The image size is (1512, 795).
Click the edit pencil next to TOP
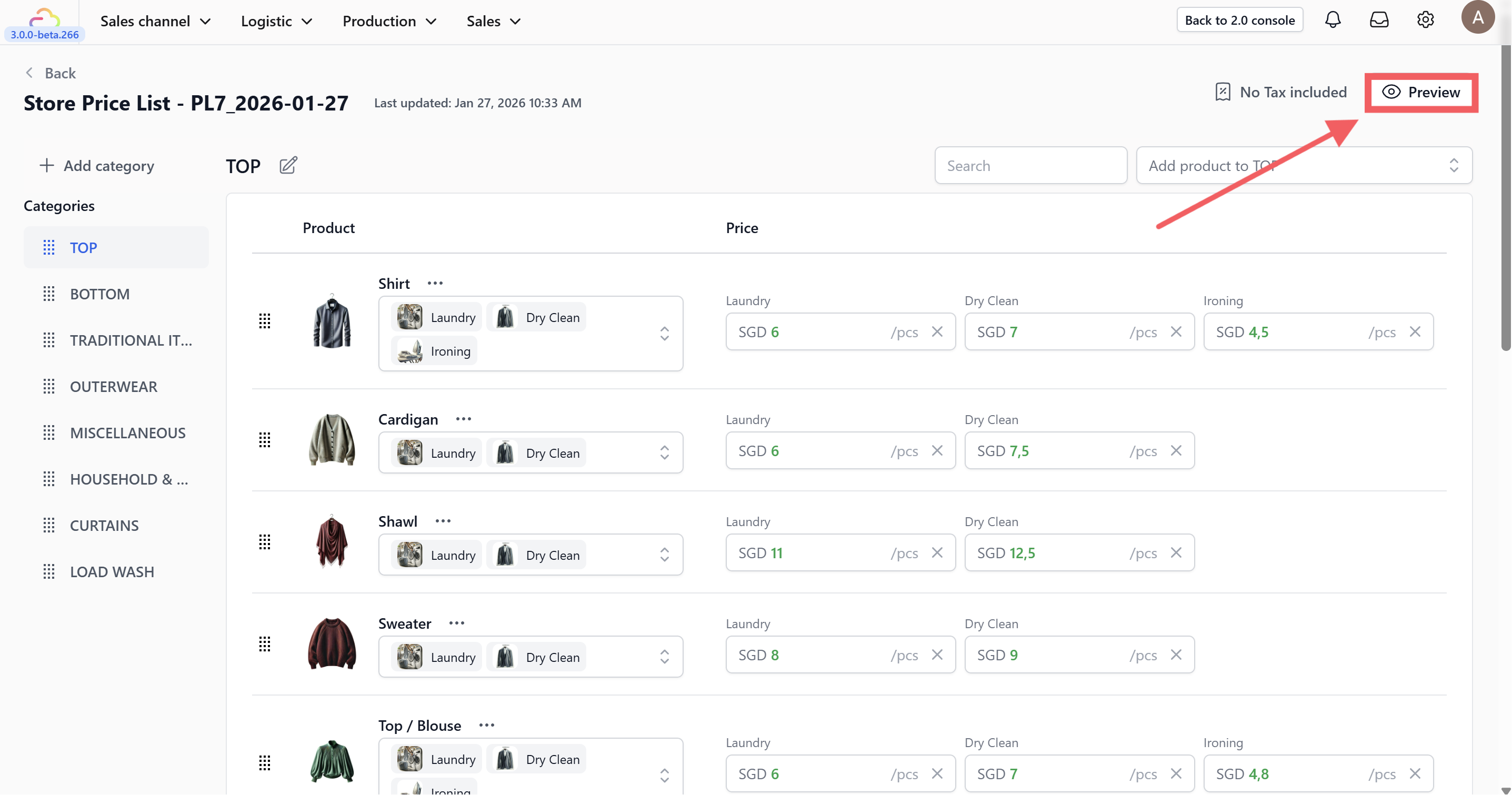pyautogui.click(x=287, y=165)
